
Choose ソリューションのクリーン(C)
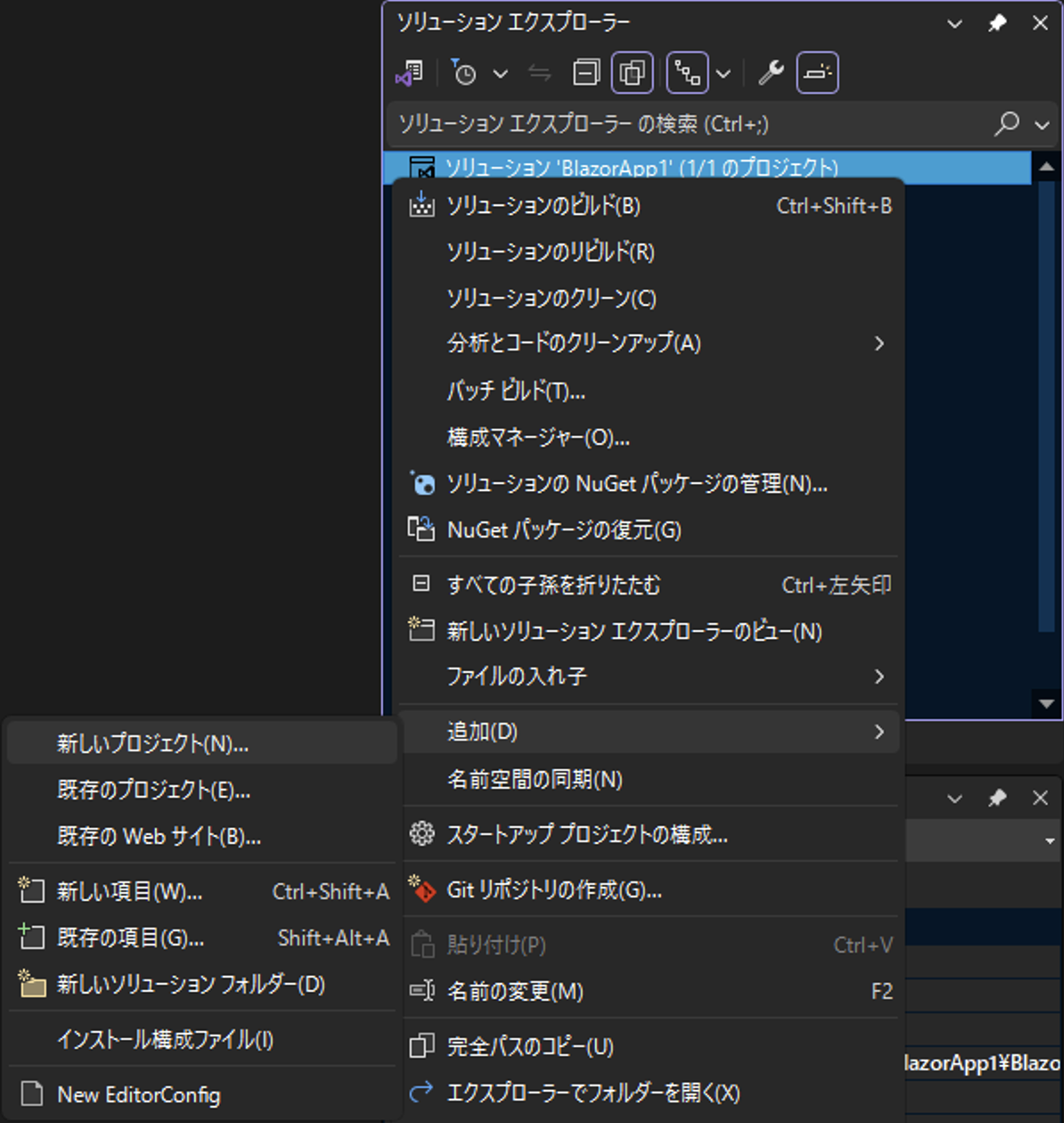[651, 299]
